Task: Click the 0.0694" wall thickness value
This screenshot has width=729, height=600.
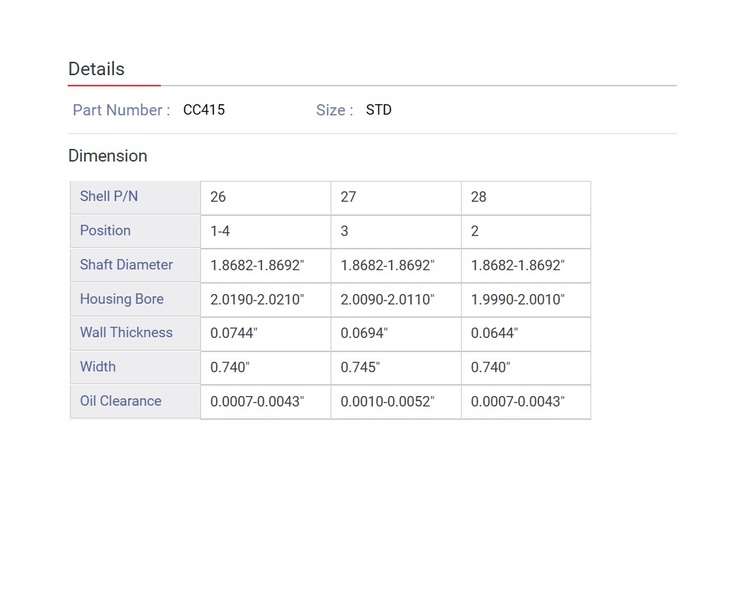Action: (x=364, y=333)
